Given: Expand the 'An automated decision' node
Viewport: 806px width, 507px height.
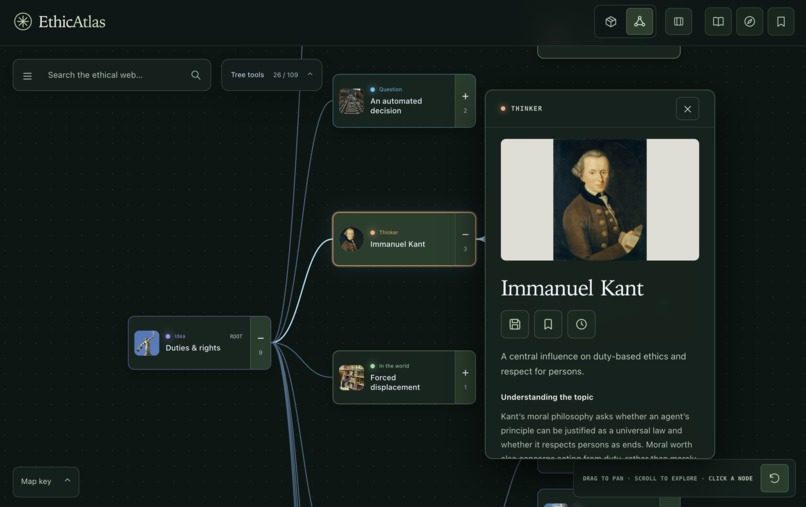Looking at the screenshot, I should [465, 101].
